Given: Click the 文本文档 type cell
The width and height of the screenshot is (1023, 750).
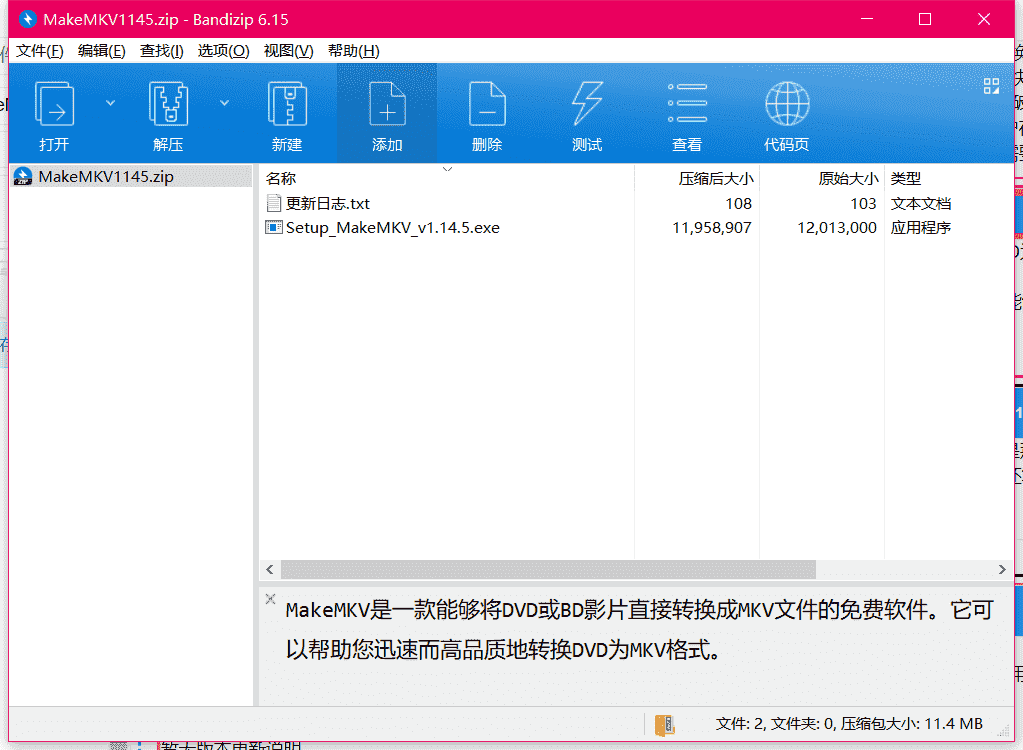Looking at the screenshot, I should [x=921, y=203].
